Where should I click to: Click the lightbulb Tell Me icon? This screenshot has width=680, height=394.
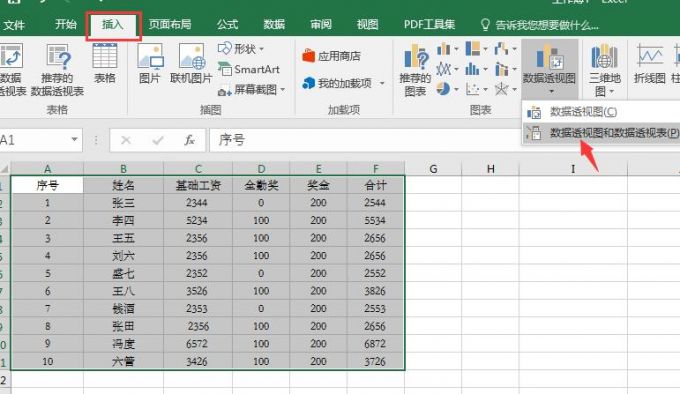(485, 24)
